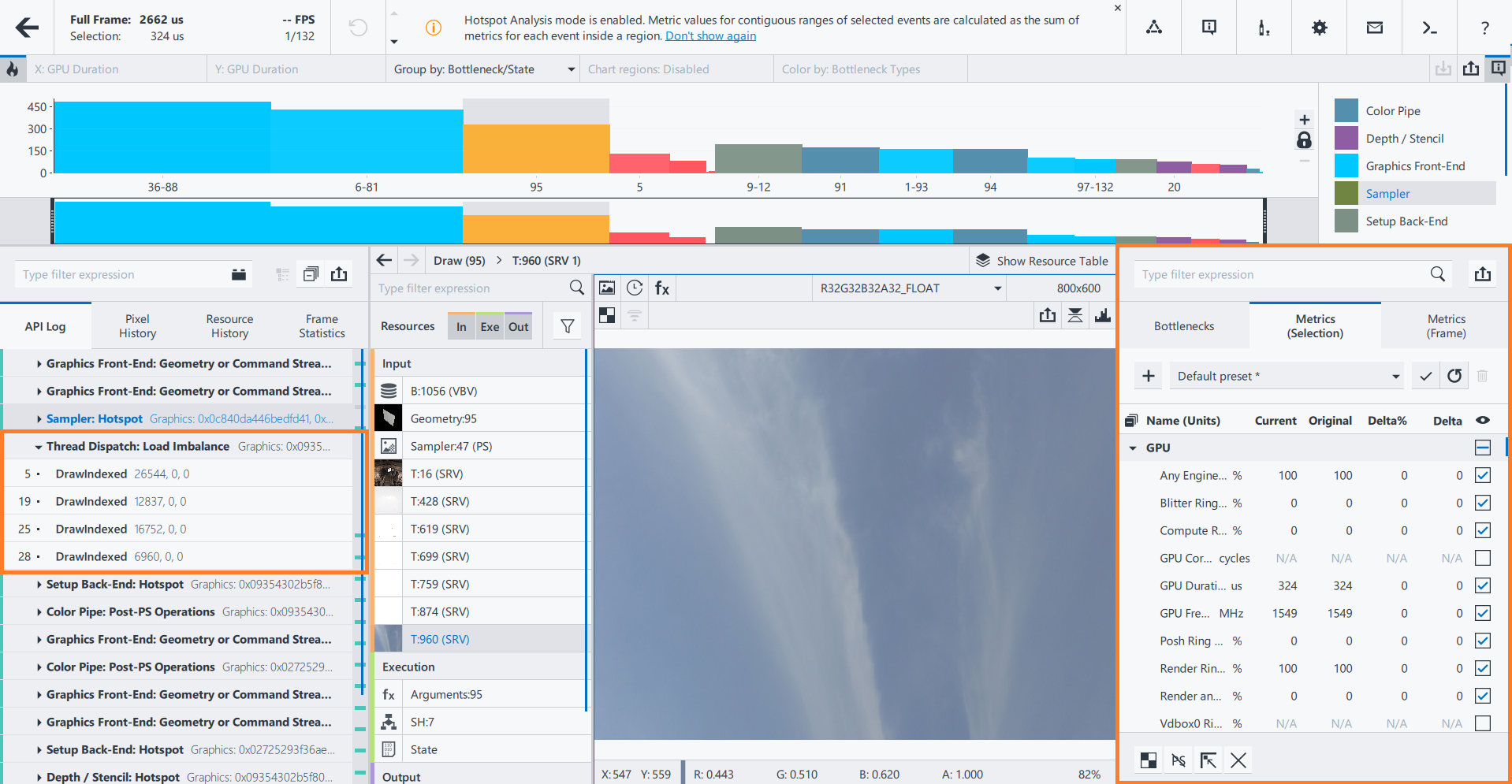The image size is (1512, 784).
Task: Open the histogram icon in viewer
Action: [x=1102, y=315]
